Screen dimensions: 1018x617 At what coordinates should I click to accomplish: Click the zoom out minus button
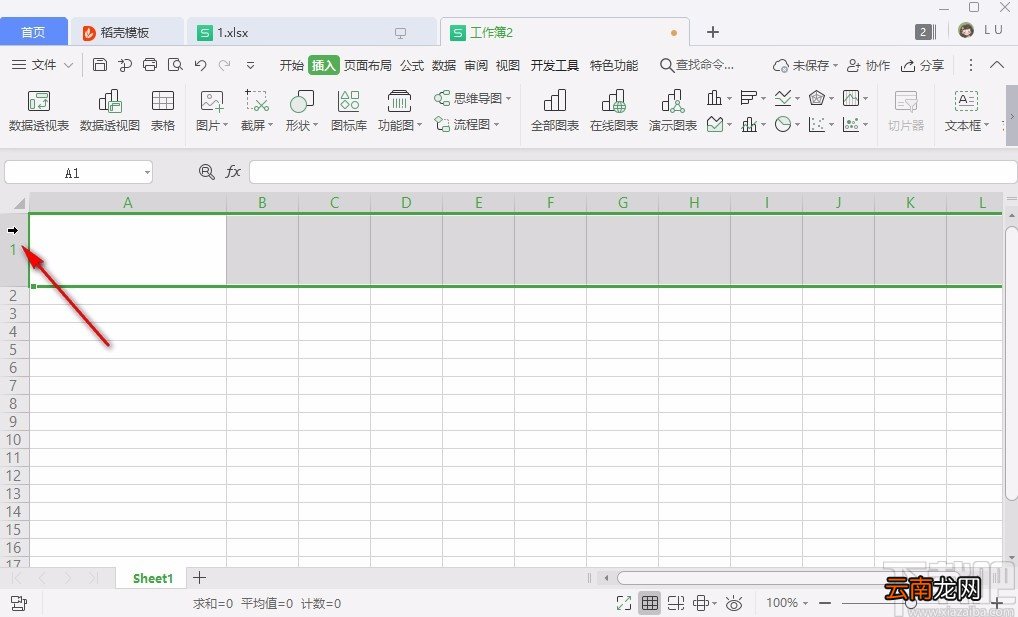tap(825, 603)
